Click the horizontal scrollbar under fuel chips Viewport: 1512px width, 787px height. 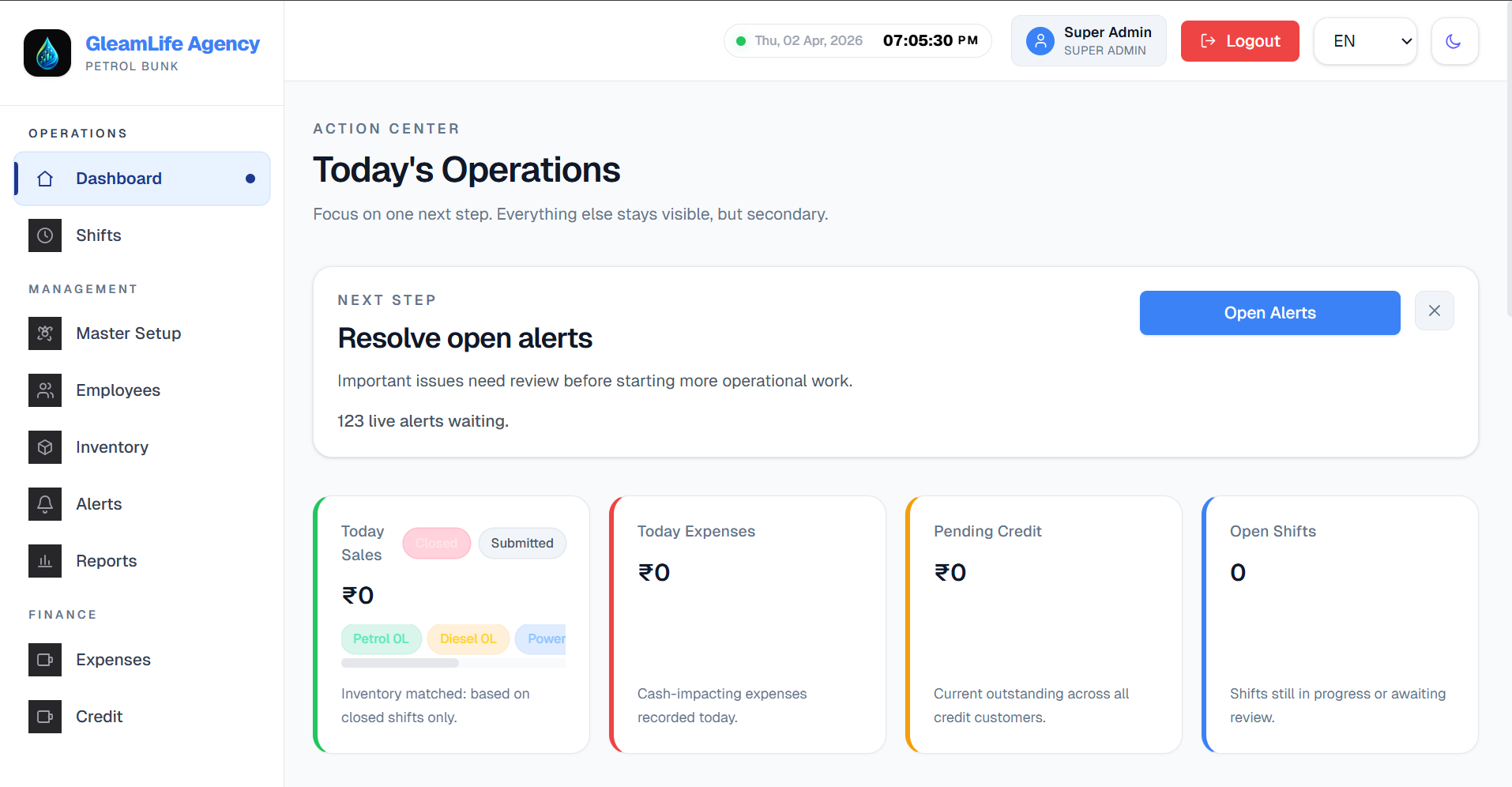click(x=400, y=664)
